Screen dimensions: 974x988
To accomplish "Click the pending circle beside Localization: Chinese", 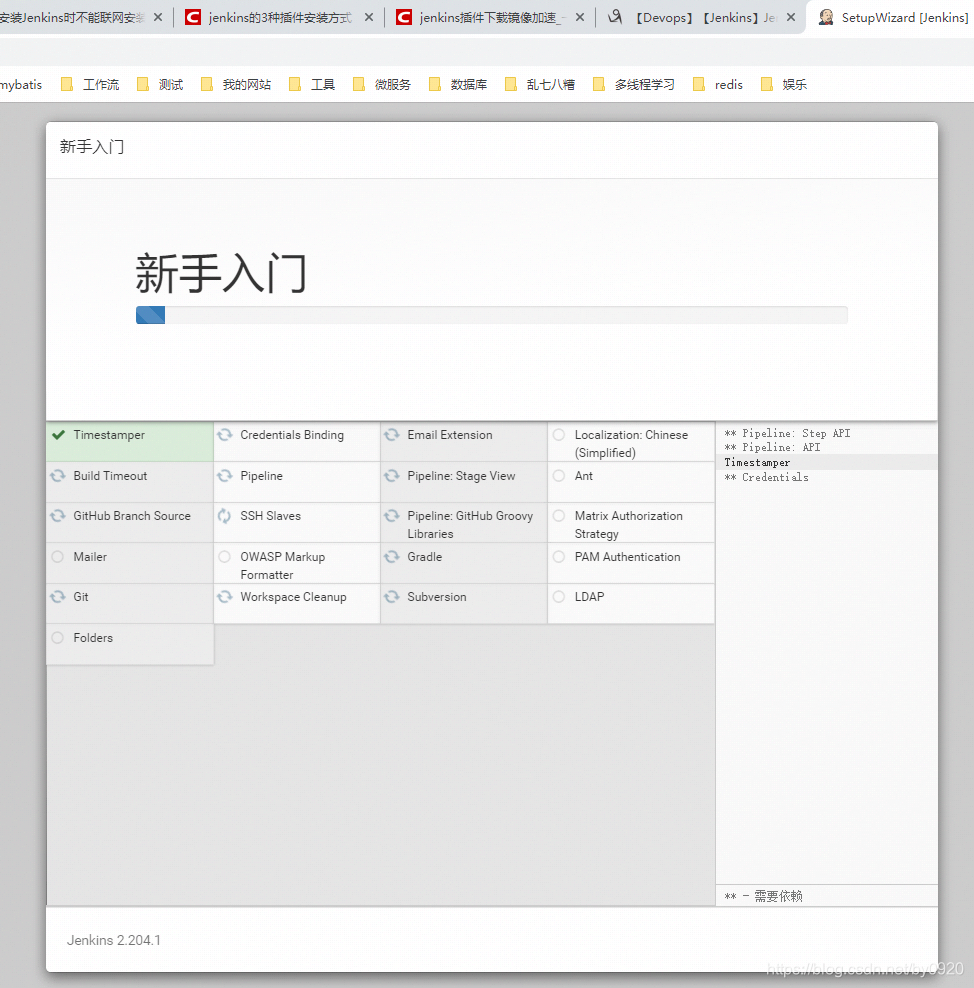I will pyautogui.click(x=559, y=435).
